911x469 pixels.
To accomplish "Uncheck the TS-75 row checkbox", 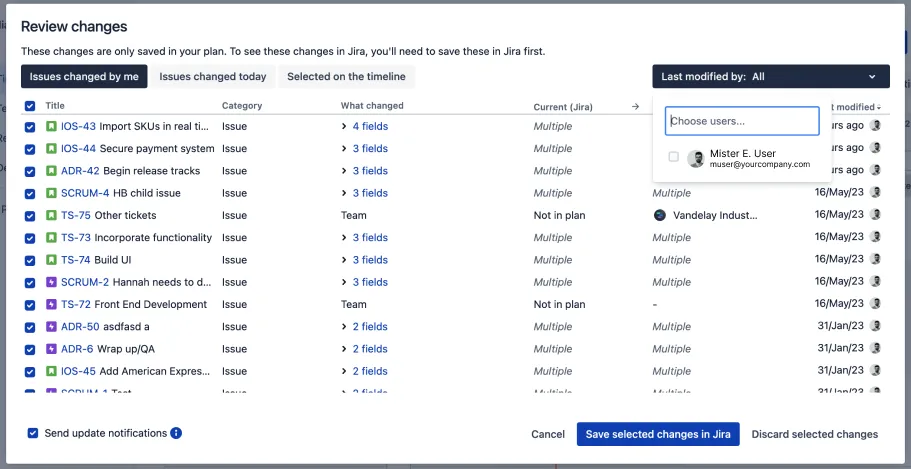I will [30, 216].
